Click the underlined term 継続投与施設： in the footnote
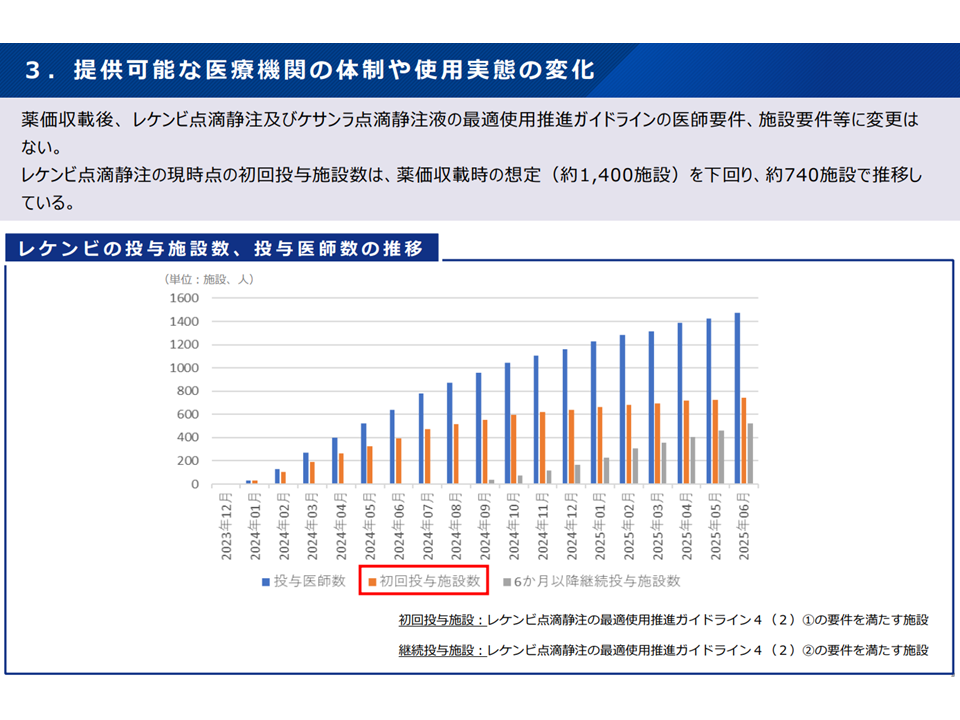The image size is (960, 720). 443,650
